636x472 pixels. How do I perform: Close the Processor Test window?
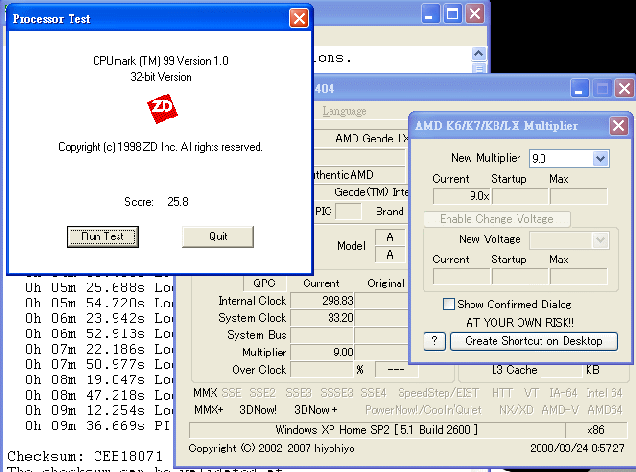(x=299, y=18)
